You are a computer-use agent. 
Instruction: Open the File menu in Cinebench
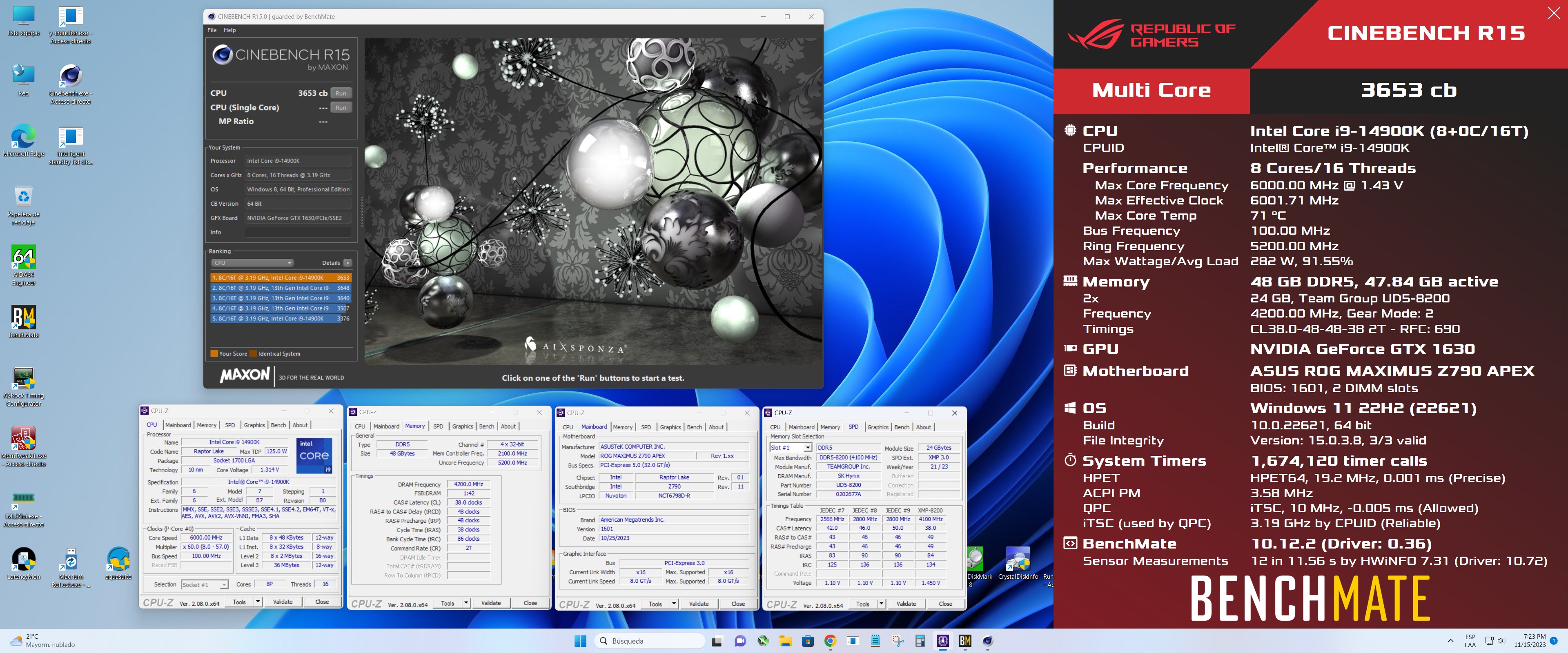point(212,30)
